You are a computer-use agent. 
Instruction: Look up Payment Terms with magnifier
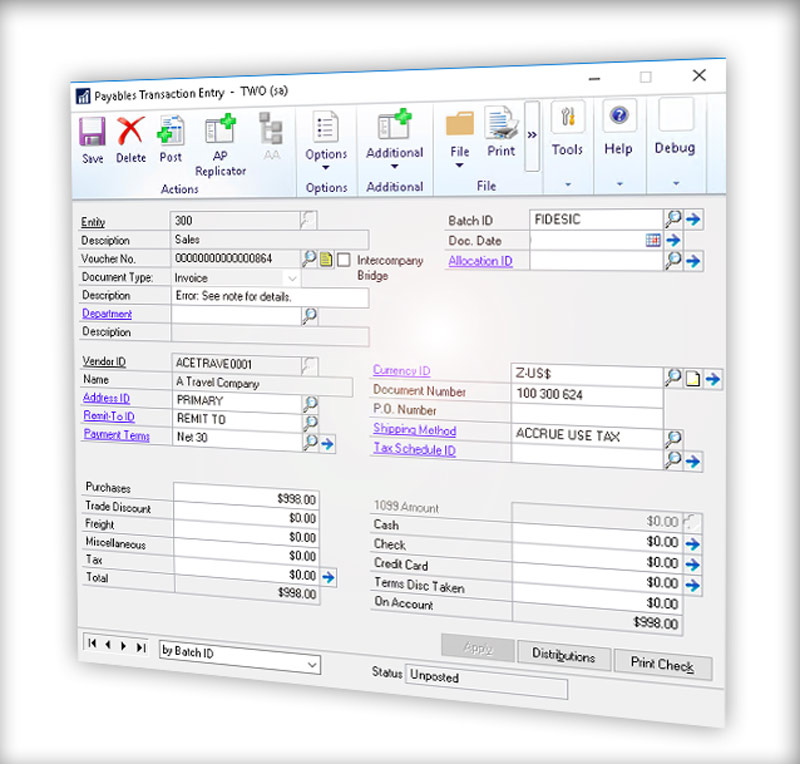pyautogui.click(x=310, y=441)
